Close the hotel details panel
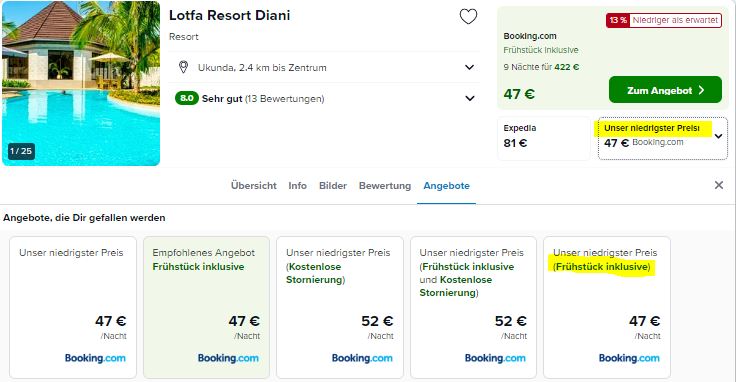Screen dimensions: 736x382 719,185
